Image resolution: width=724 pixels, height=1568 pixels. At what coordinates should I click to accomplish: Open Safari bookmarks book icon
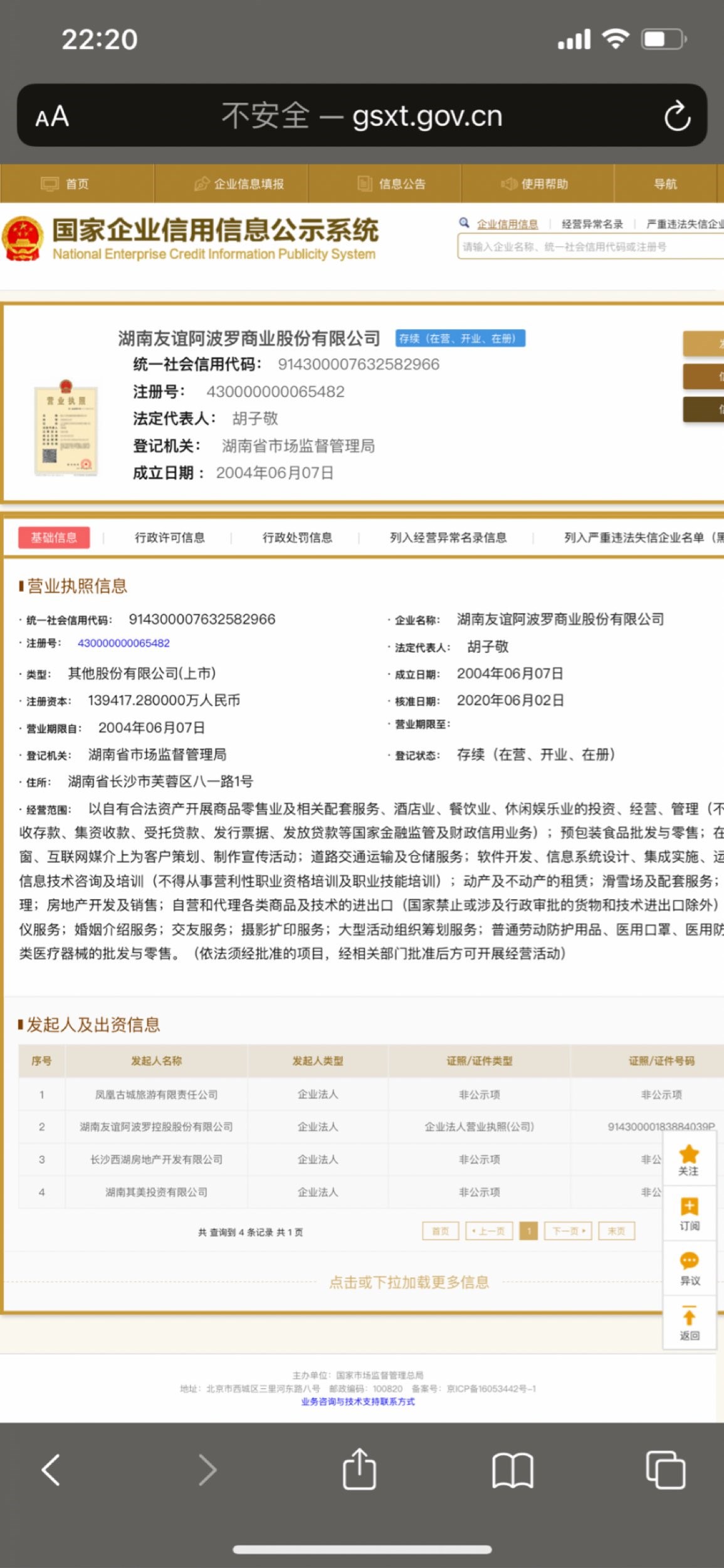(x=513, y=1470)
